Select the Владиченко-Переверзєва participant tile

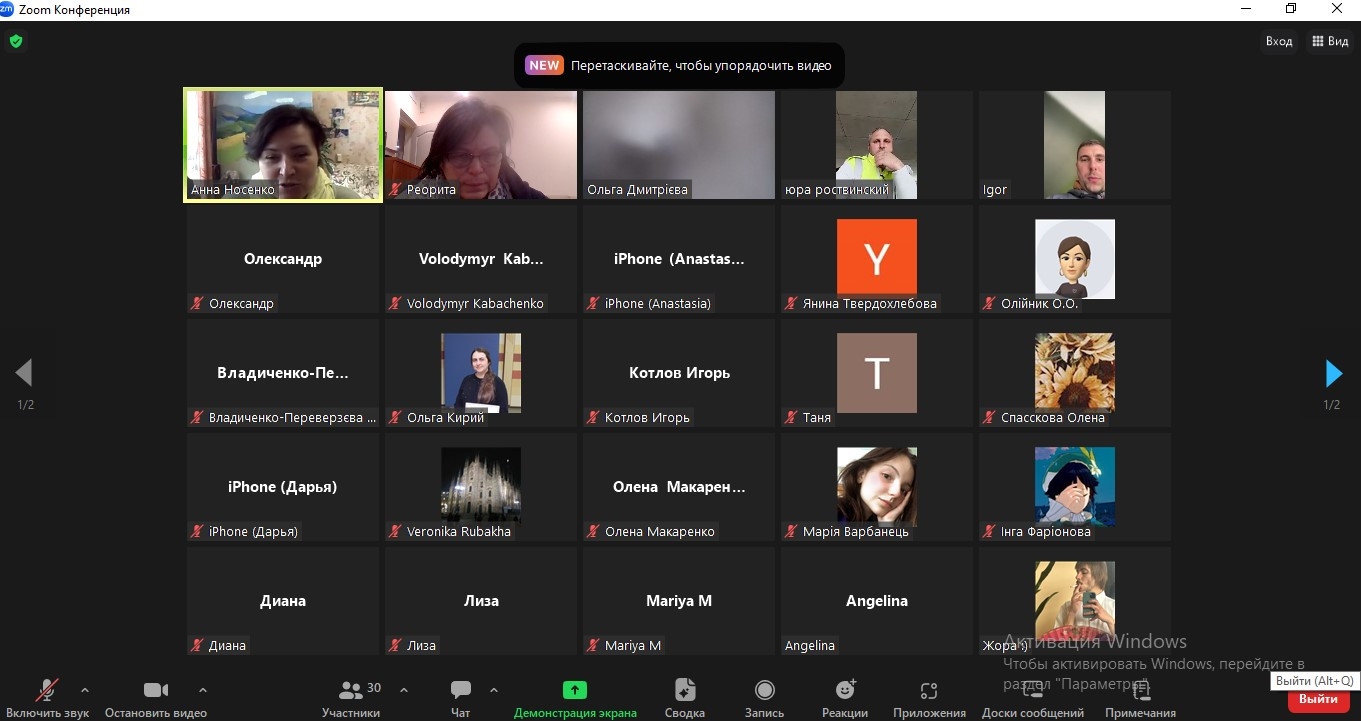pyautogui.click(x=283, y=373)
